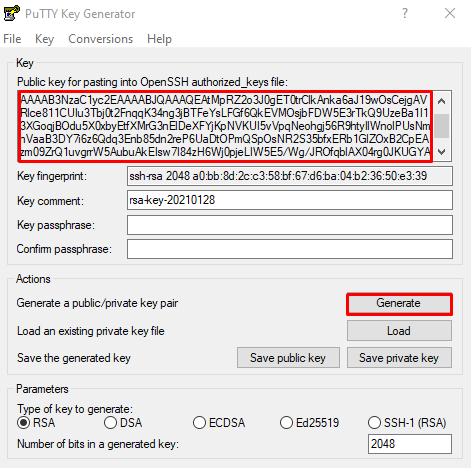
Task: Click Save private key
Action: pyautogui.click(x=399, y=358)
